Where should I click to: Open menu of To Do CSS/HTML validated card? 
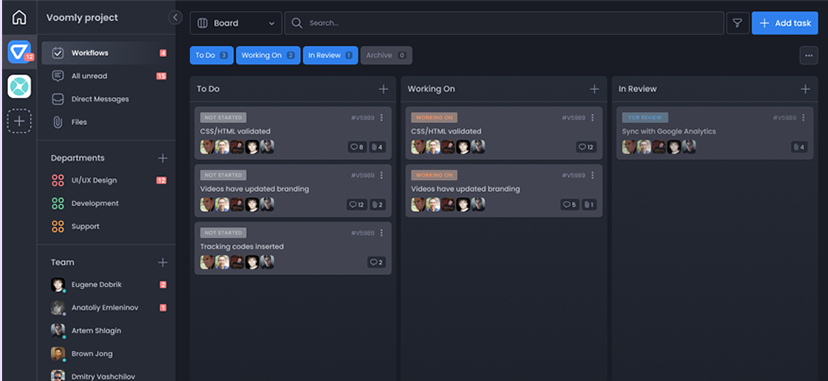(382, 118)
